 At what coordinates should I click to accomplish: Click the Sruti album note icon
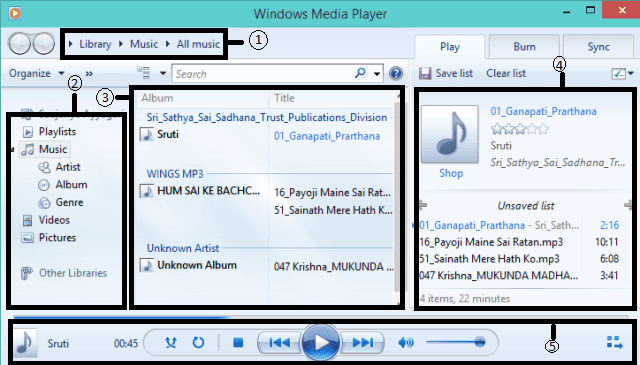click(146, 134)
